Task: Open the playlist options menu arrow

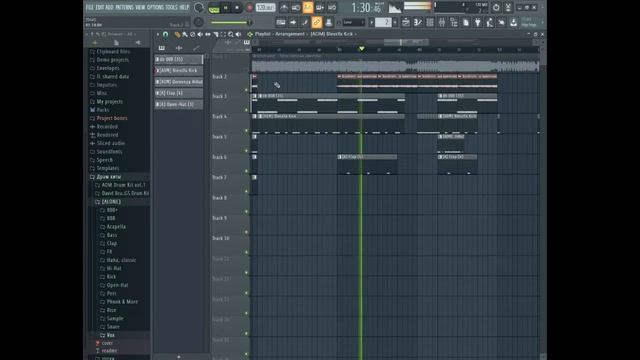Action: [x=158, y=34]
